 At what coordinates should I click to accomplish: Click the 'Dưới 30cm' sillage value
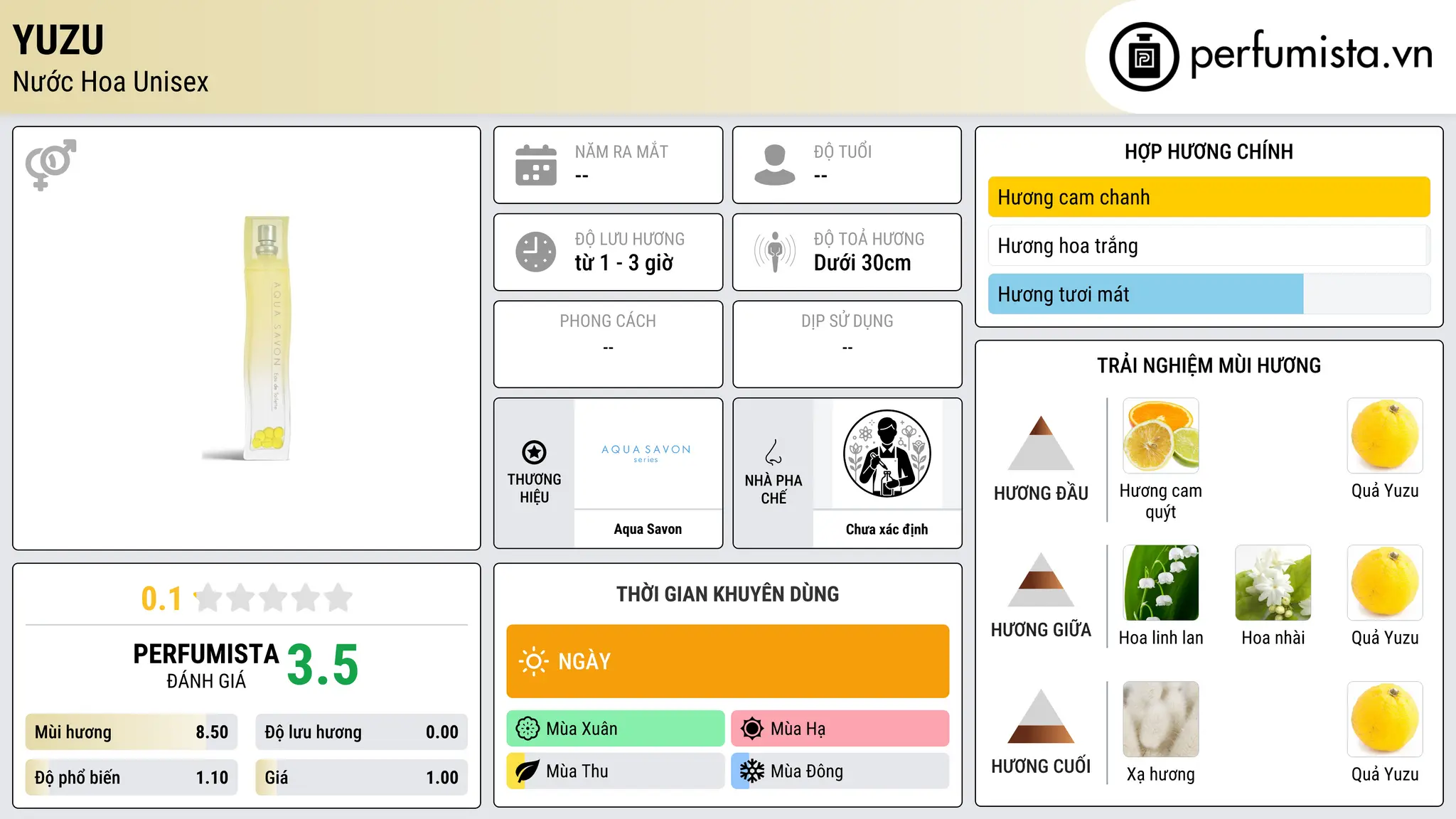[x=862, y=263]
